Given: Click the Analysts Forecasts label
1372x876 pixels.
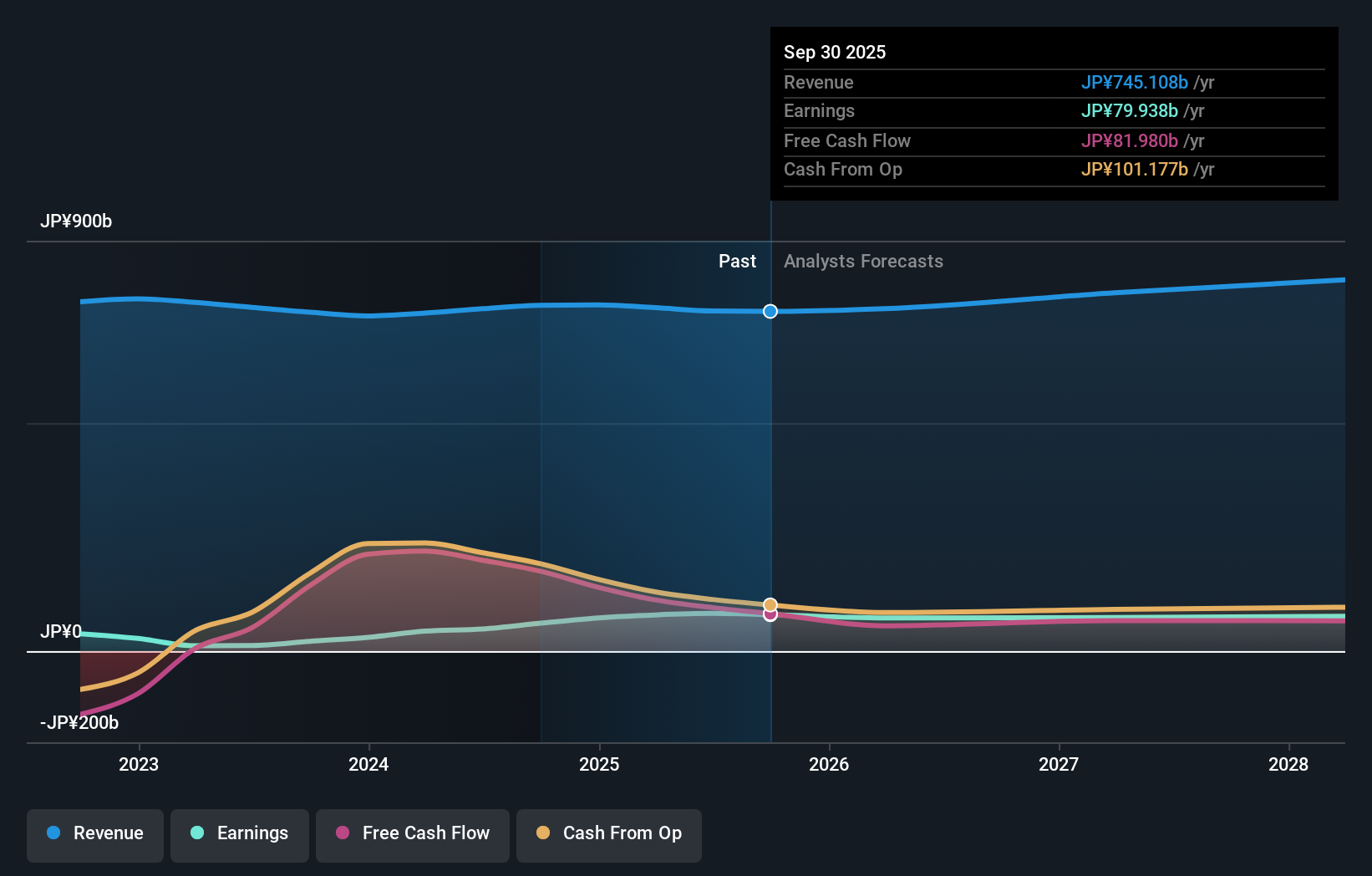Looking at the screenshot, I should pos(863,262).
